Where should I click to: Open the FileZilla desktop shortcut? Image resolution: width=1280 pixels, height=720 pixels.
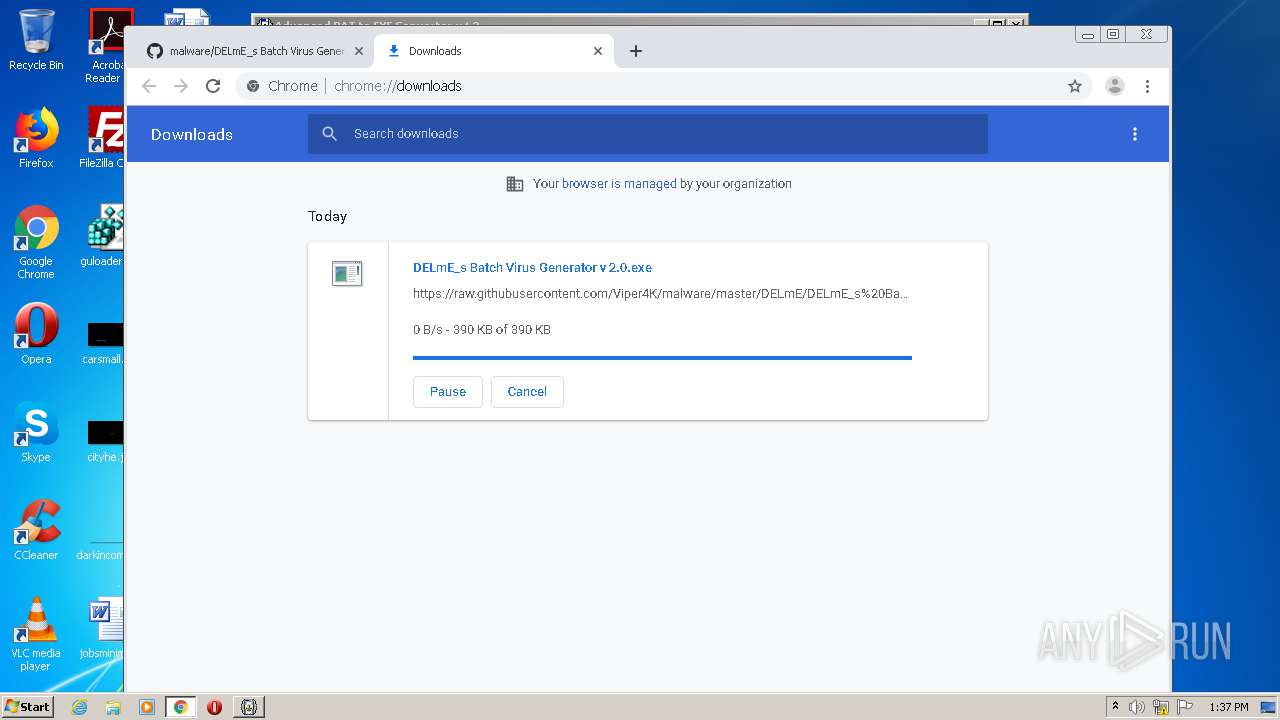click(x=102, y=138)
